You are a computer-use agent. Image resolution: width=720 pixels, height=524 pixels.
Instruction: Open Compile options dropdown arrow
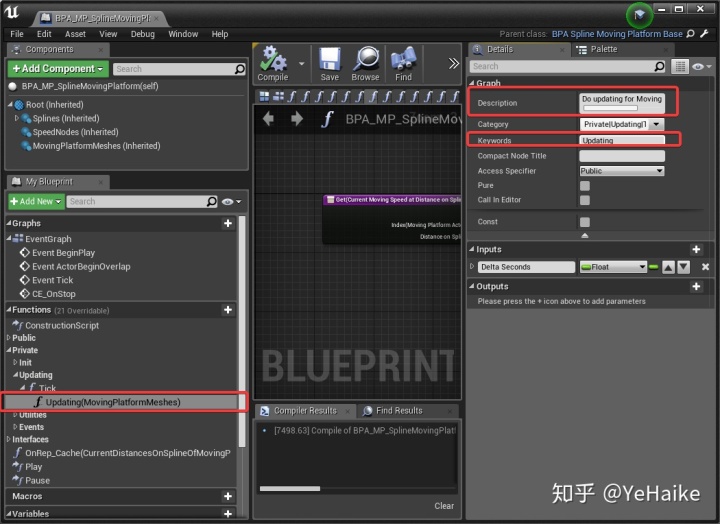(301, 63)
